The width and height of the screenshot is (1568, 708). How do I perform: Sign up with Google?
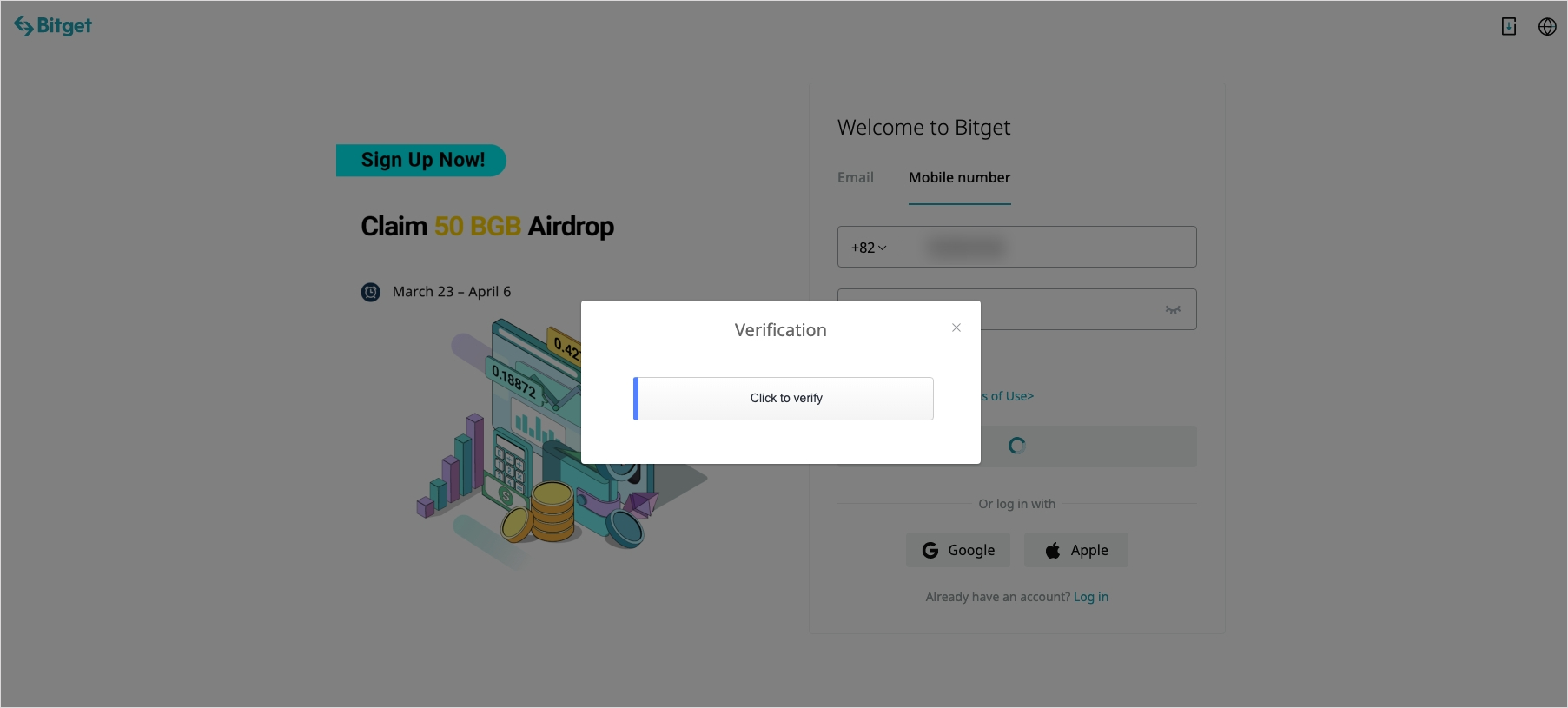tap(958, 550)
